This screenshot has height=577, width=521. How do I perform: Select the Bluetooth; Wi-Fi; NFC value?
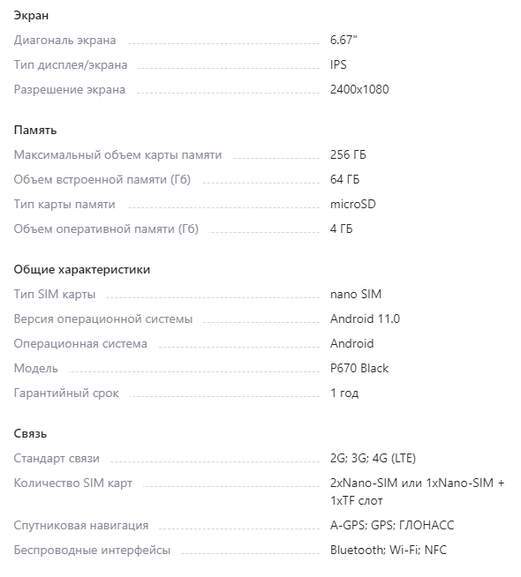(388, 550)
